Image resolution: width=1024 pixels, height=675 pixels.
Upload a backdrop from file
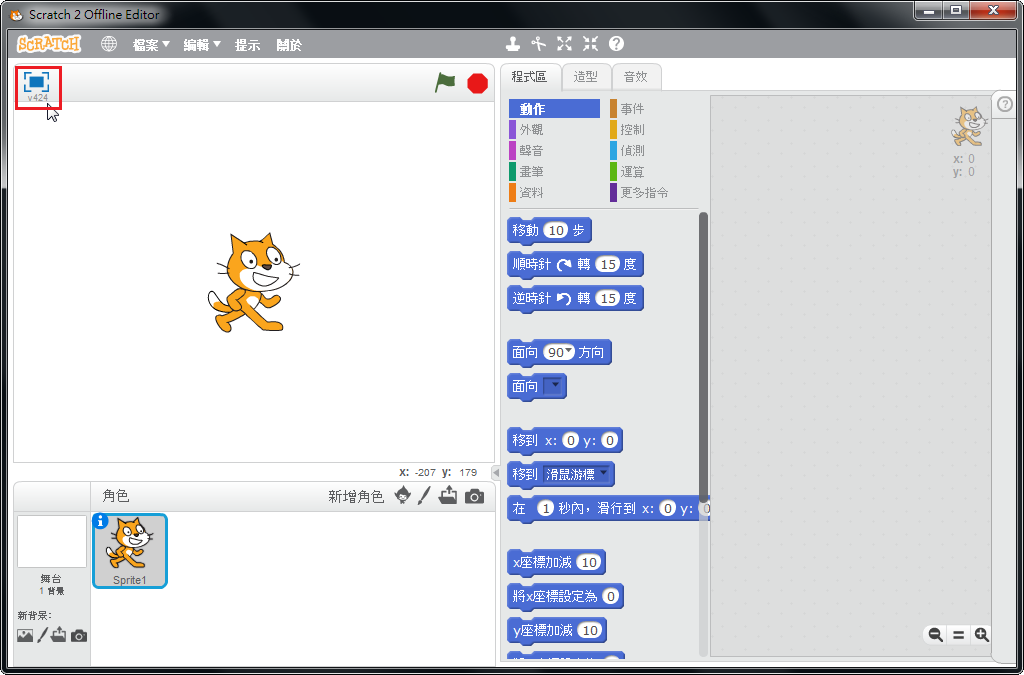pyautogui.click(x=59, y=635)
